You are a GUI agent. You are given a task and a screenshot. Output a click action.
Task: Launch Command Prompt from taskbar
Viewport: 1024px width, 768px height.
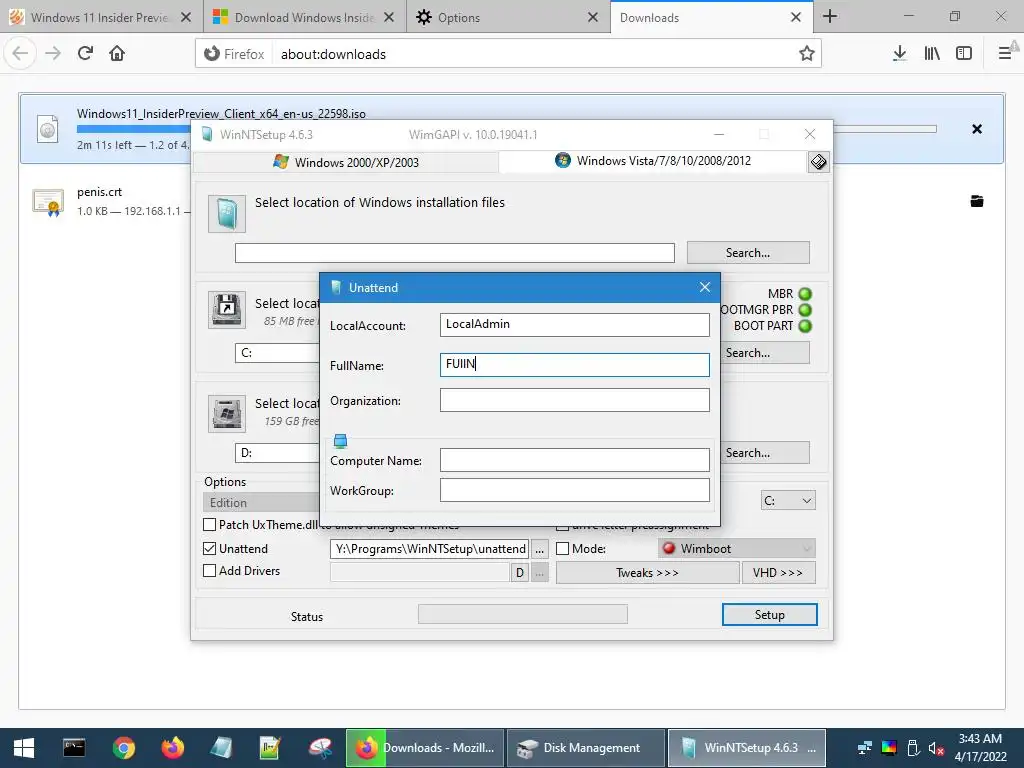click(74, 748)
